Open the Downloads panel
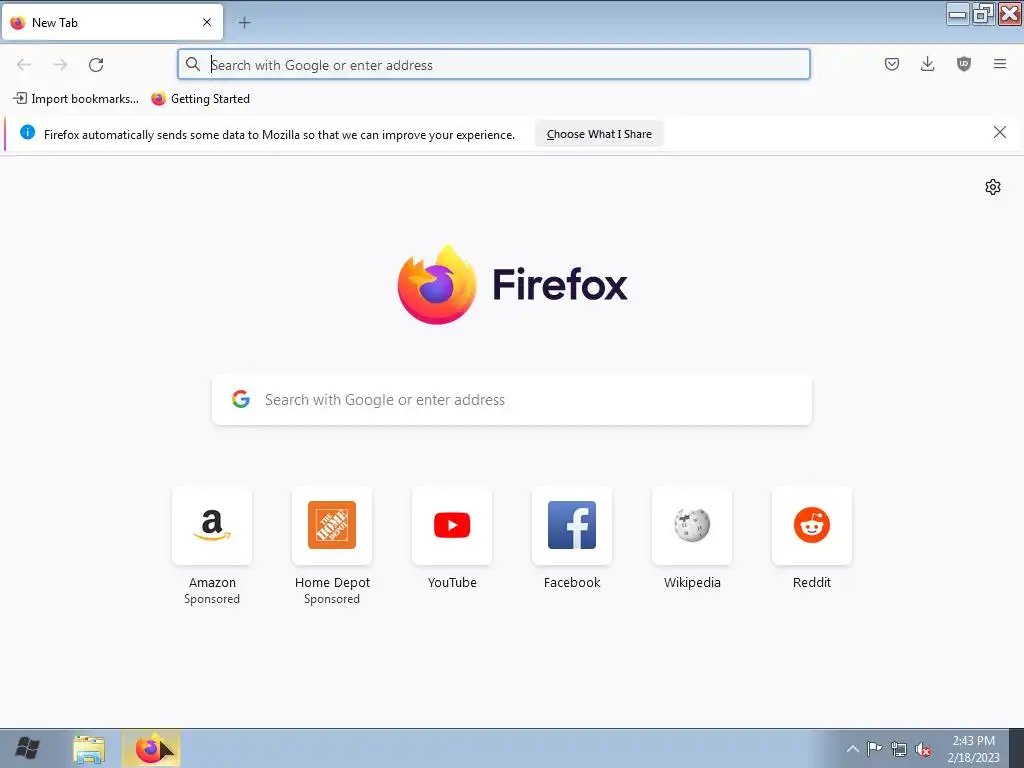Viewport: 1024px width, 768px height. (927, 64)
